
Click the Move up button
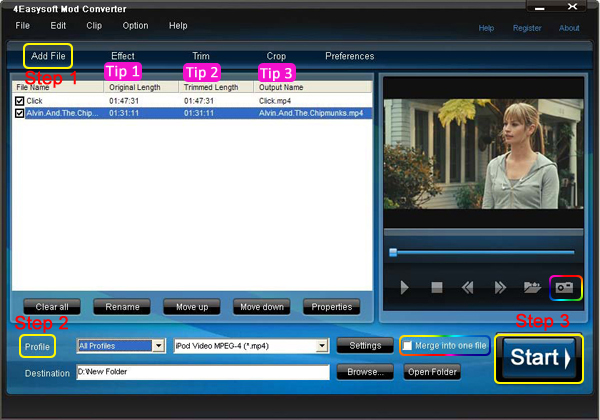192,307
